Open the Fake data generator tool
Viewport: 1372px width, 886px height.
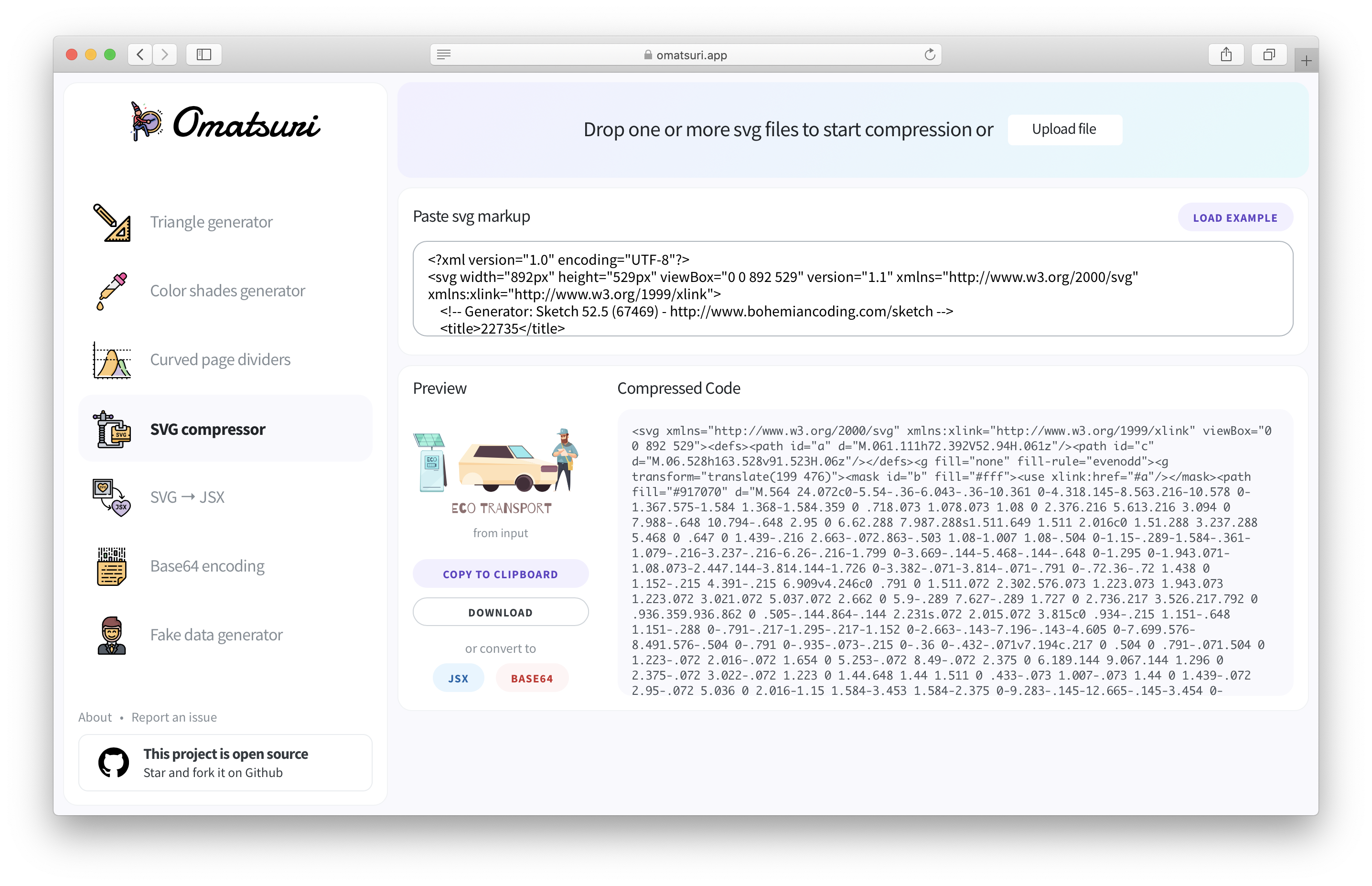tap(216, 635)
